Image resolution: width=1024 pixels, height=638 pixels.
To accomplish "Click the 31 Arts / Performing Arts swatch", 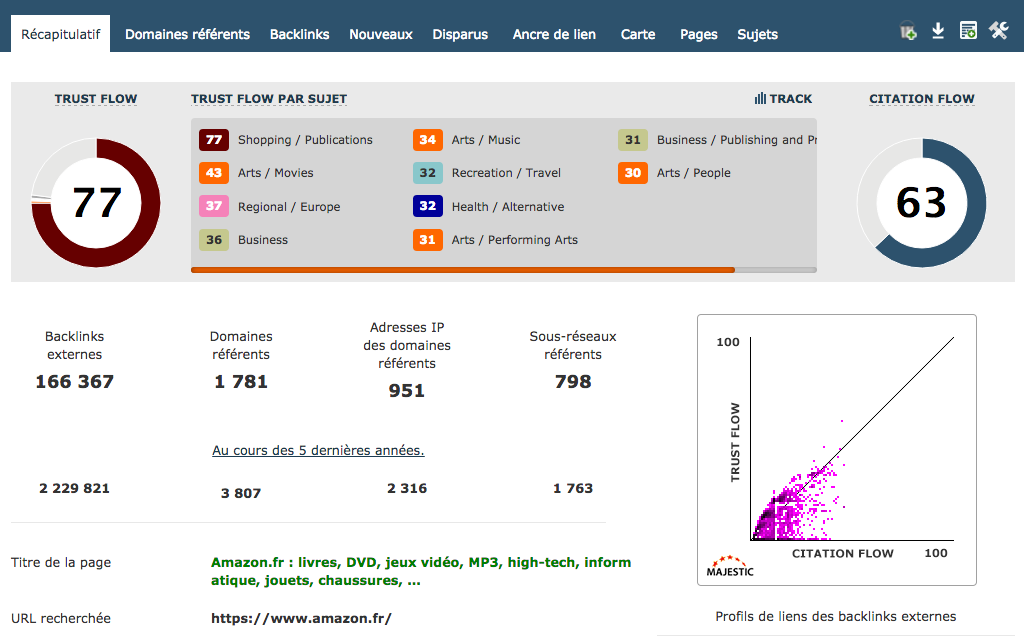I will (428, 240).
